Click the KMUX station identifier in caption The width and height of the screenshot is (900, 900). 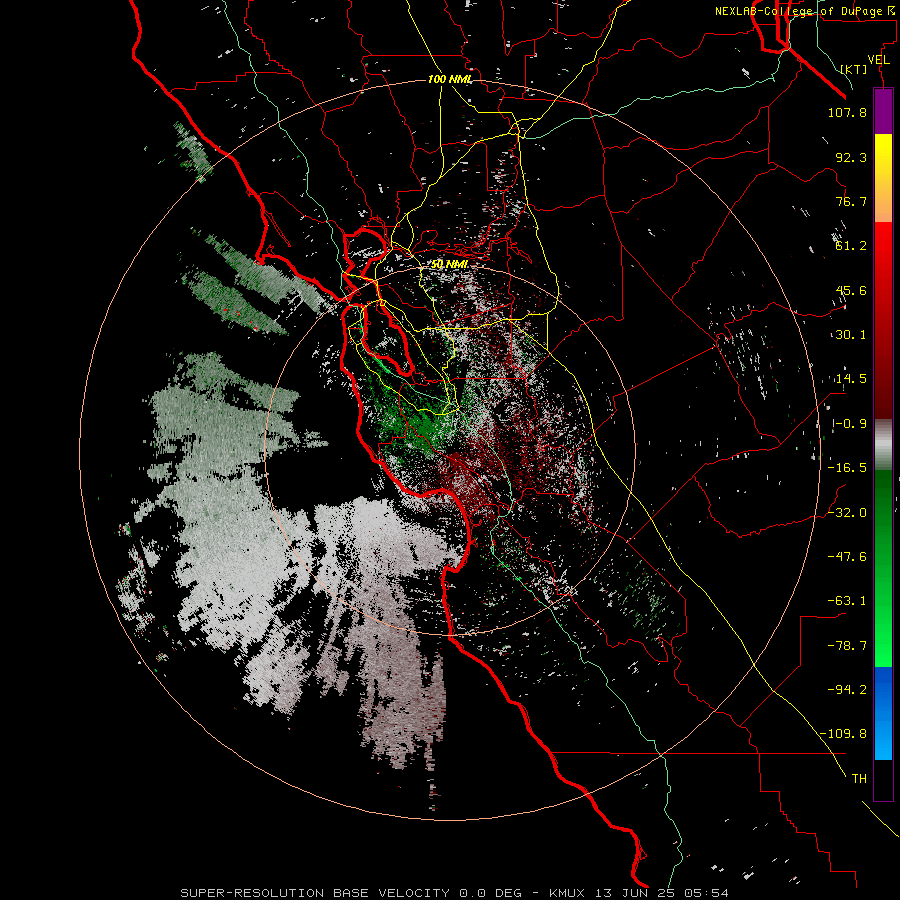click(569, 893)
